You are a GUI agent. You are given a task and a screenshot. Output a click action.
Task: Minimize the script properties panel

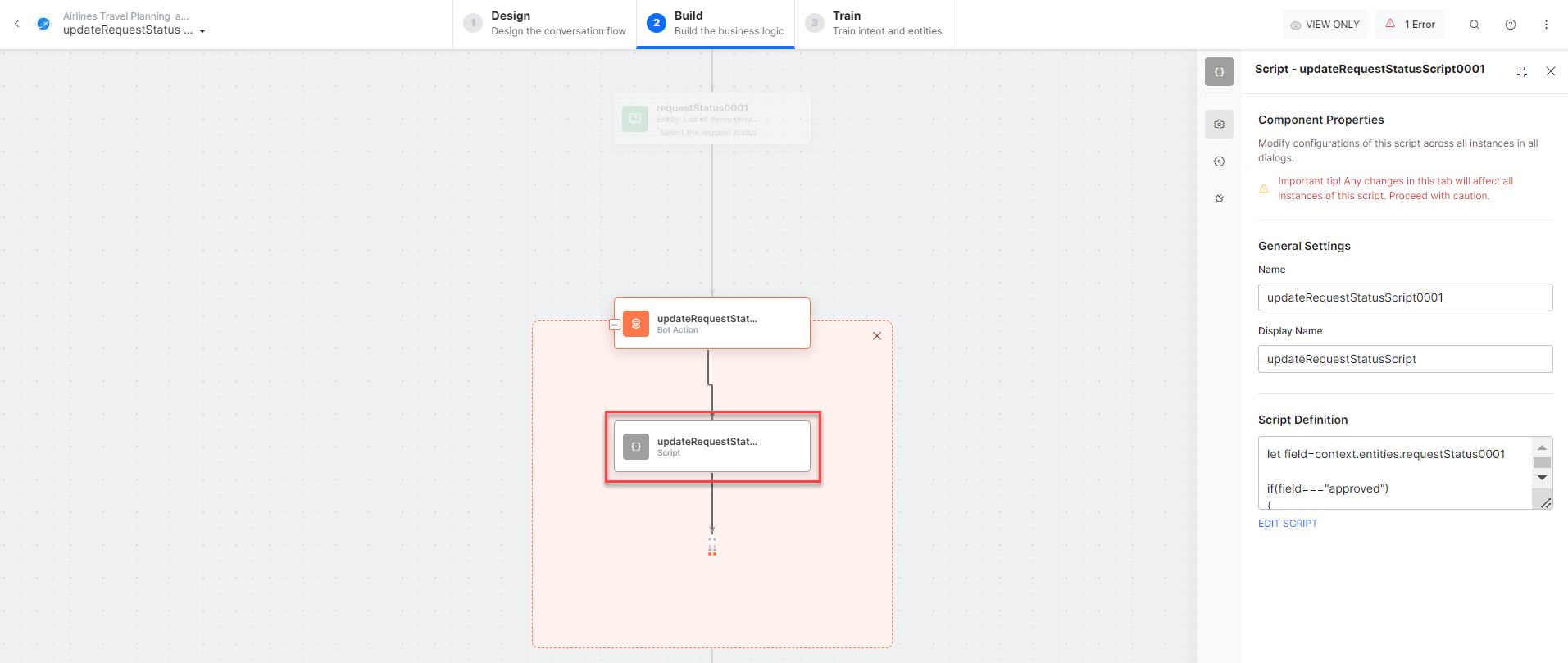(1521, 72)
